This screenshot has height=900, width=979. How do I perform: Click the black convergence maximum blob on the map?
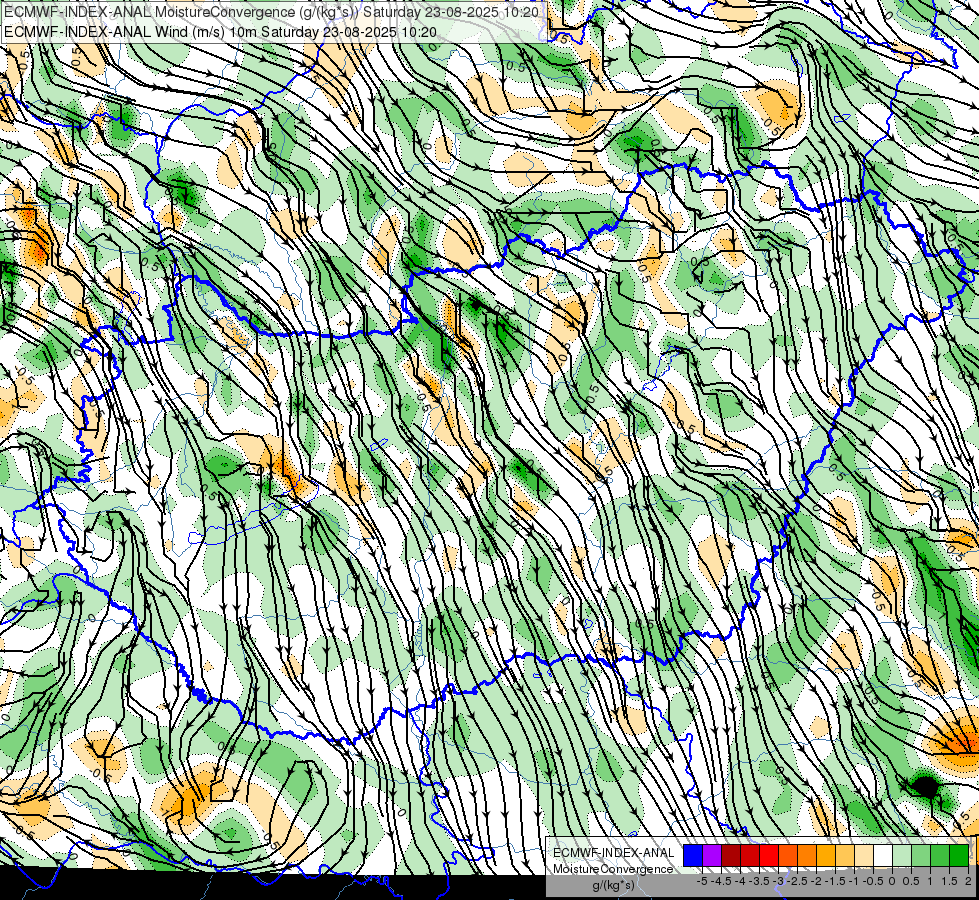(925, 787)
